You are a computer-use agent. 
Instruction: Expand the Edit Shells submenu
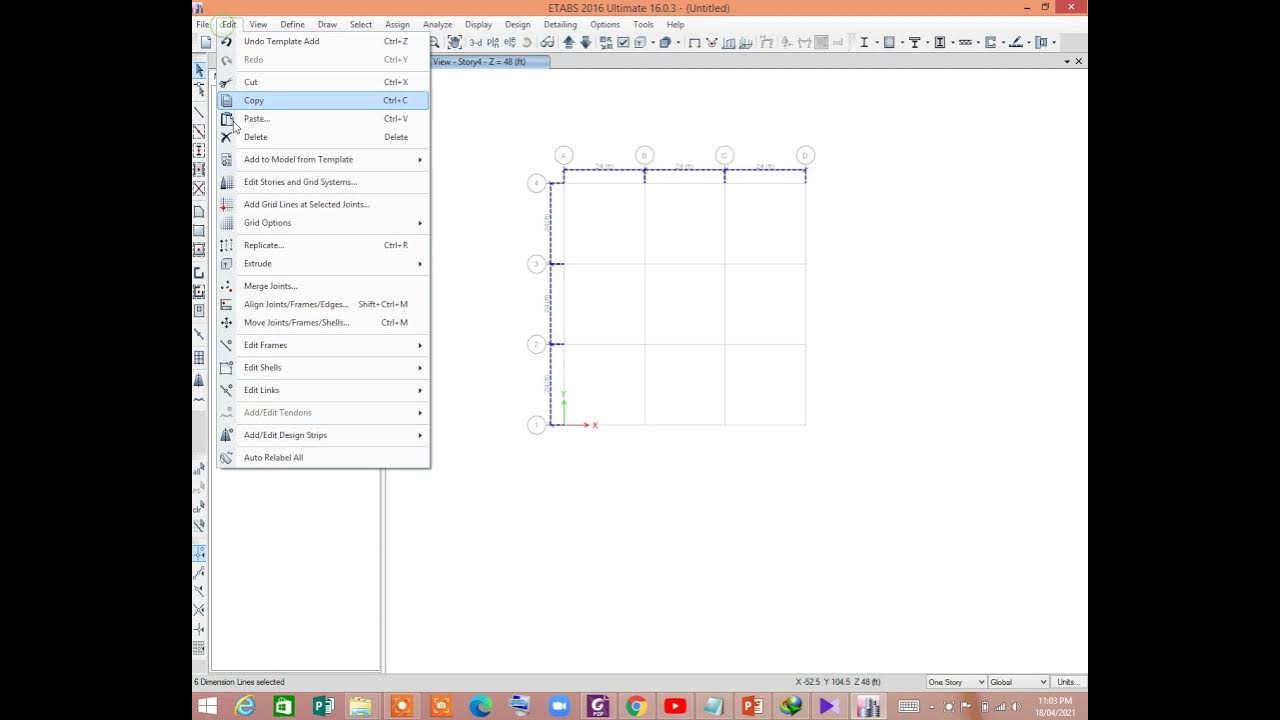coord(323,368)
